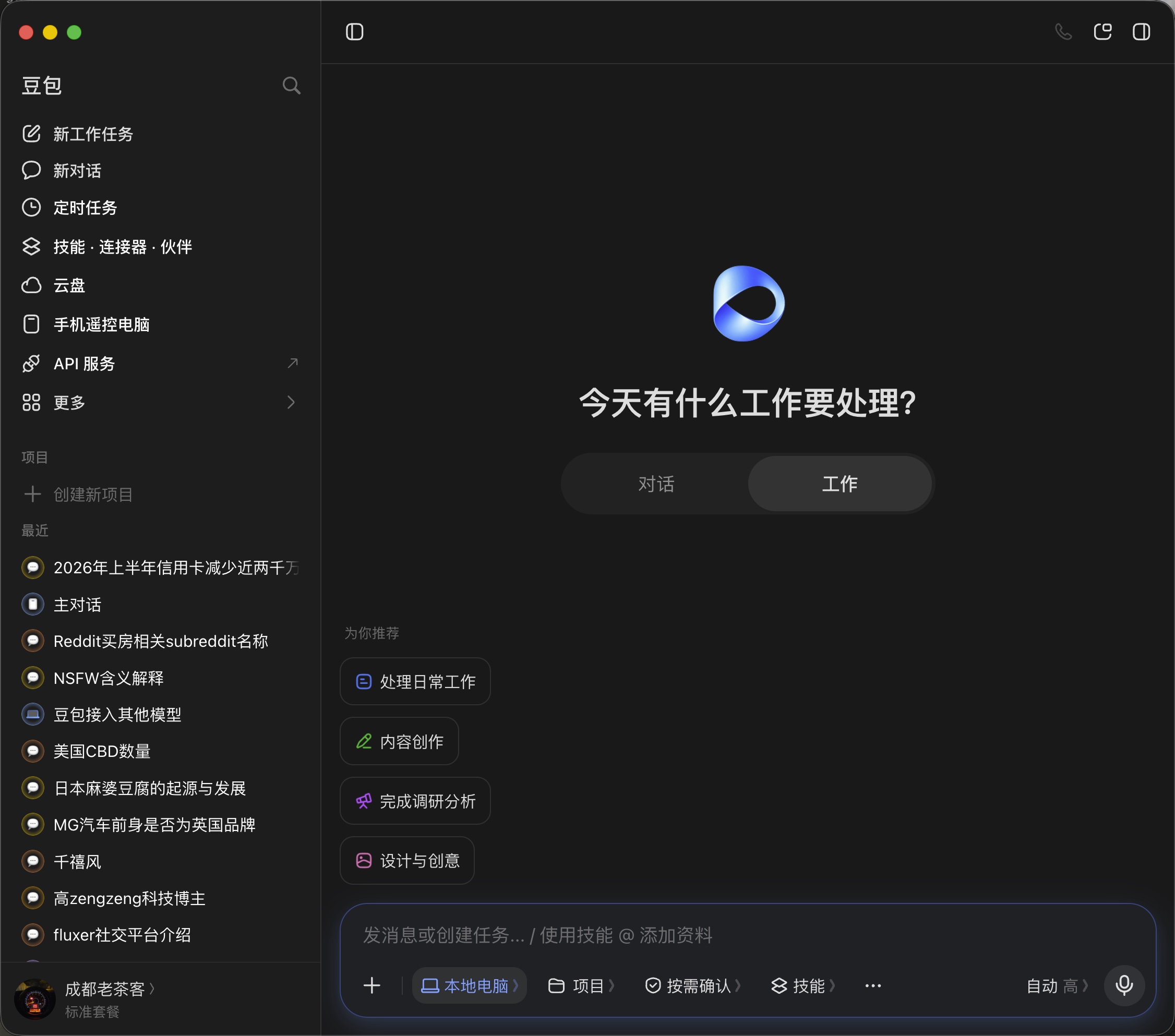Viewport: 1175px width, 1036px height.
Task: Expand the 更多 chevron in sidebar
Action: click(291, 402)
